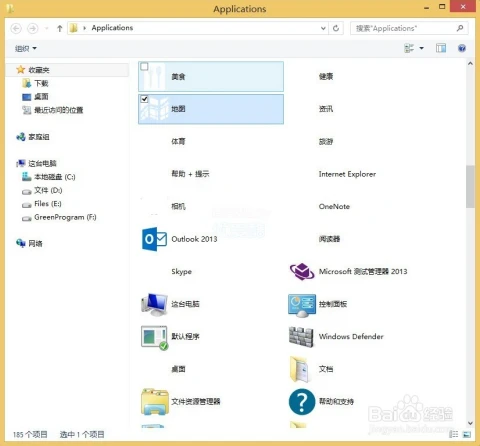Click the Outlook 2013 icon
The image size is (480, 446).
tap(154, 239)
